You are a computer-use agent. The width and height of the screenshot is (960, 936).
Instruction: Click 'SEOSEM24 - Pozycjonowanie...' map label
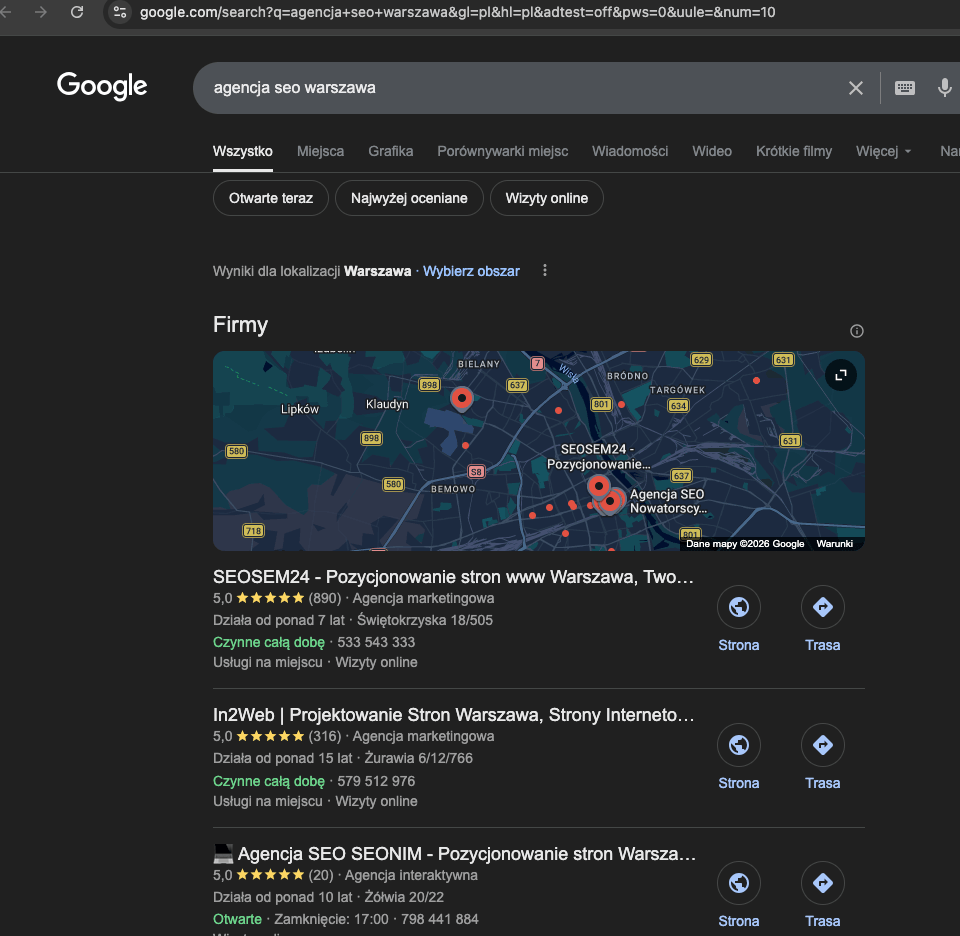pos(598,457)
